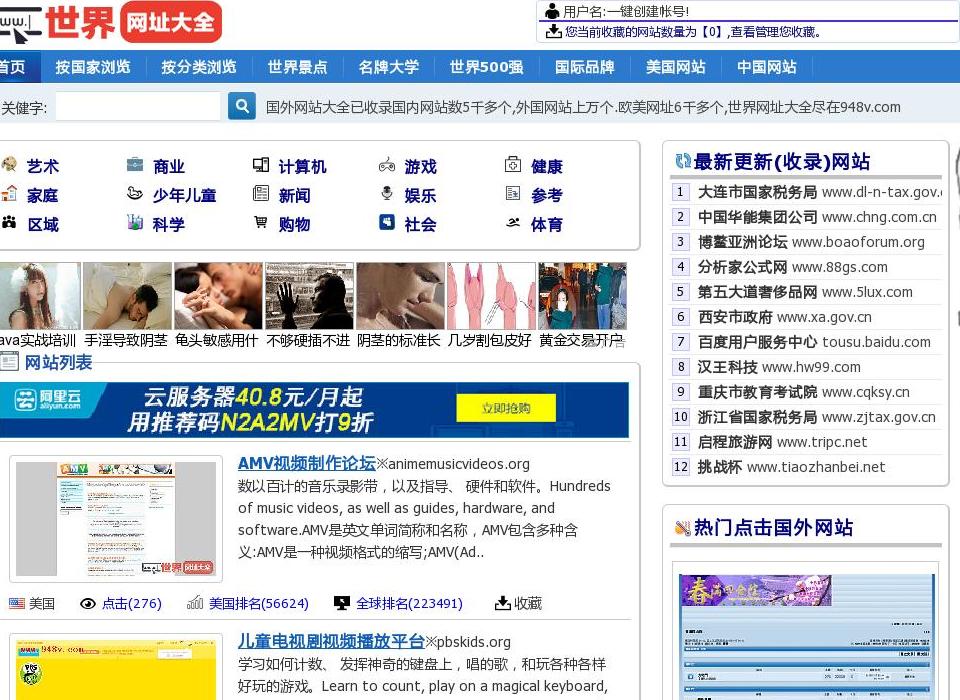The image size is (960, 700).
Task: Open the 查看管理您收藏 link
Action: pyautogui.click(x=775, y=32)
